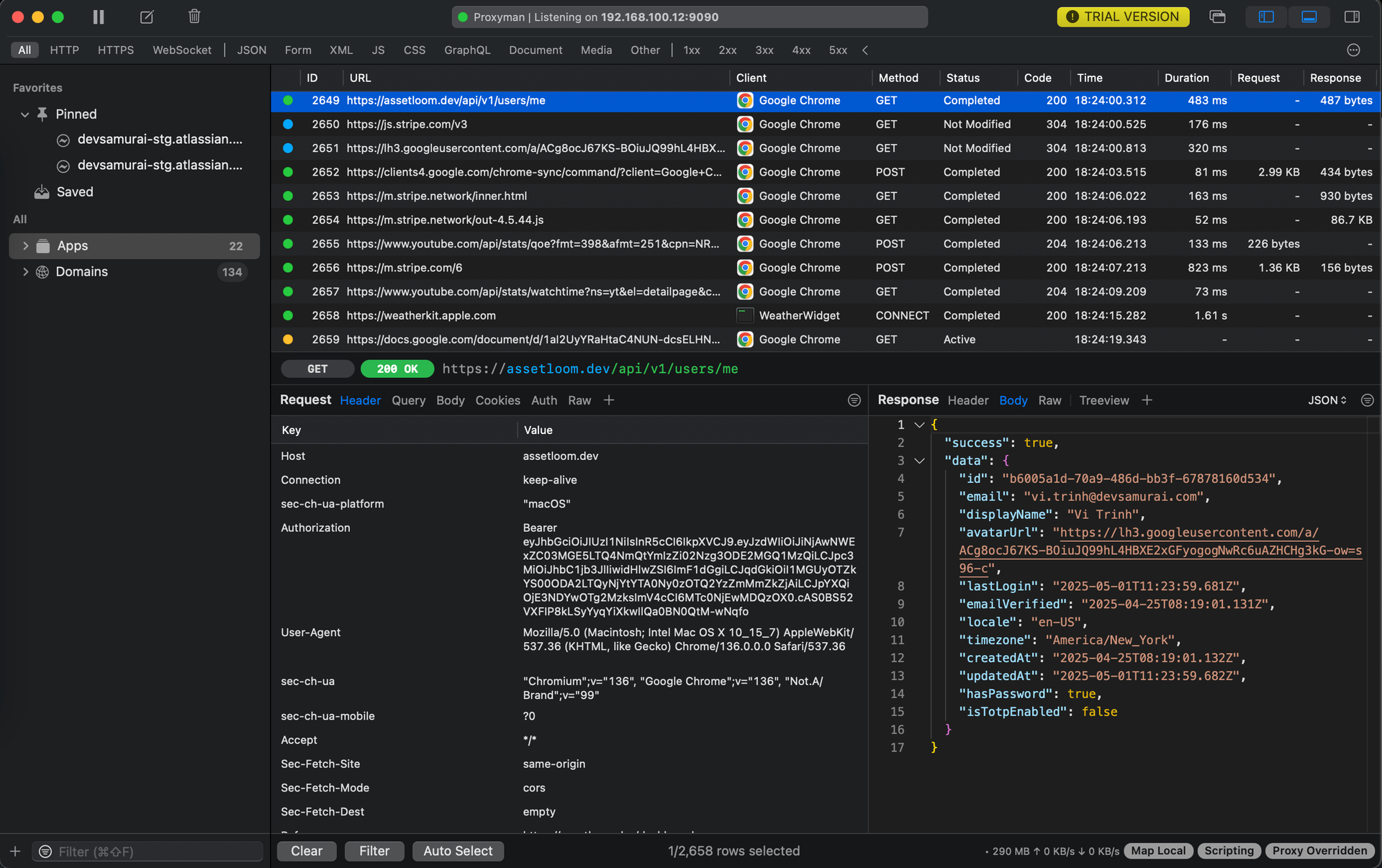Filter by GraphQL requests
Image resolution: width=1382 pixels, height=868 pixels.
pos(467,50)
